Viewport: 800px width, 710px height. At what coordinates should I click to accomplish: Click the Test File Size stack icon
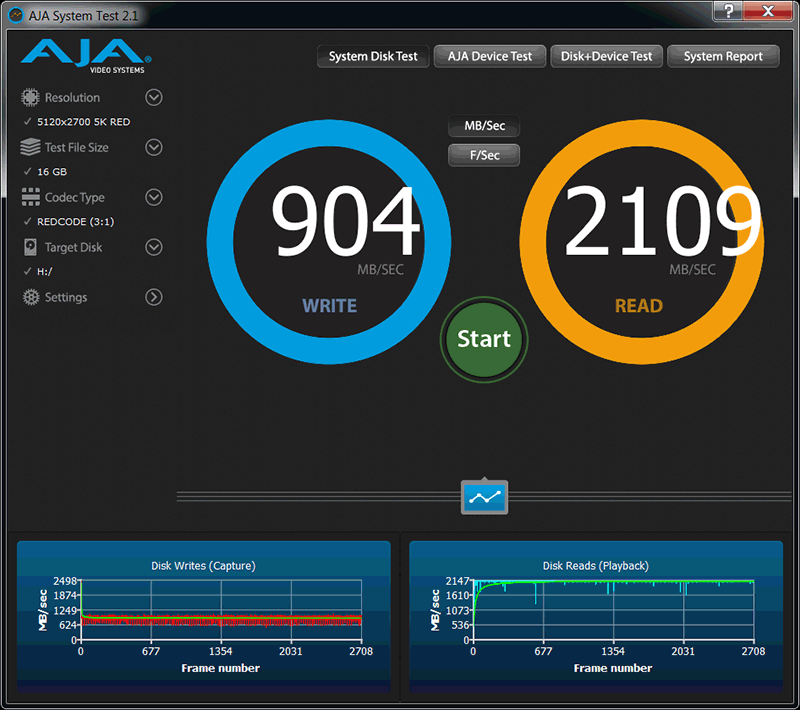click(x=30, y=147)
